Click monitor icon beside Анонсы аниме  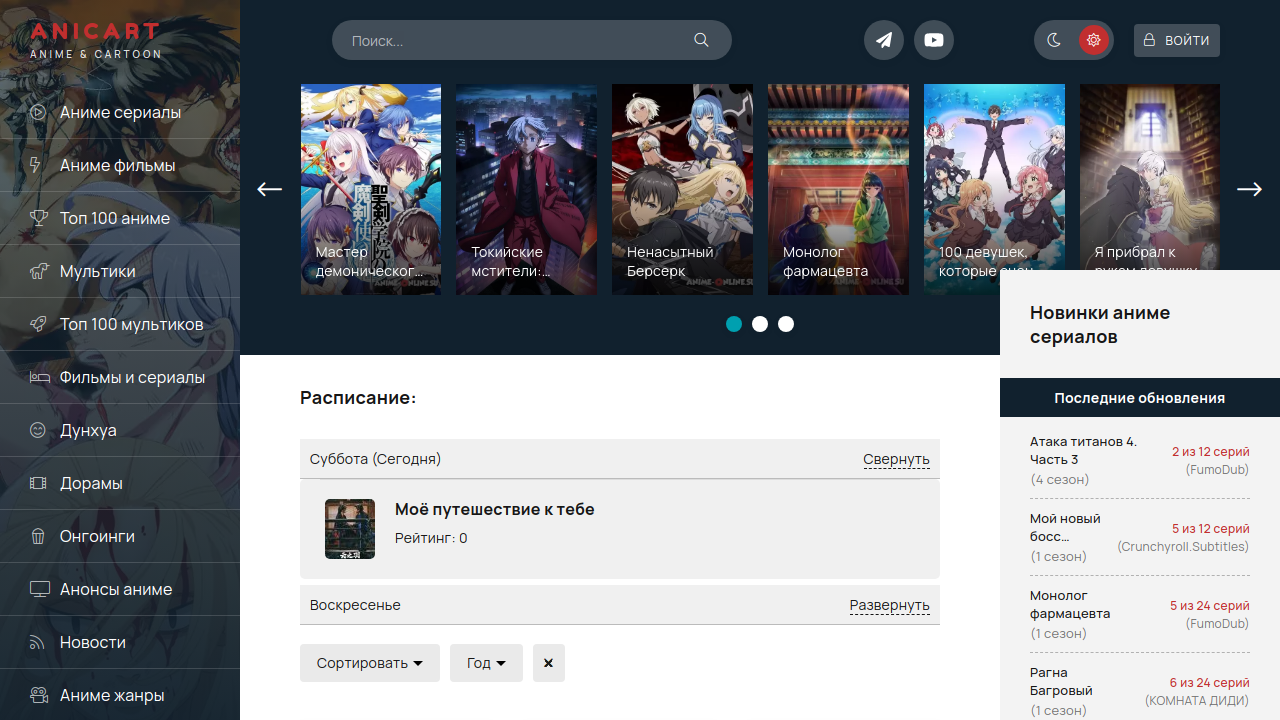(x=38, y=589)
